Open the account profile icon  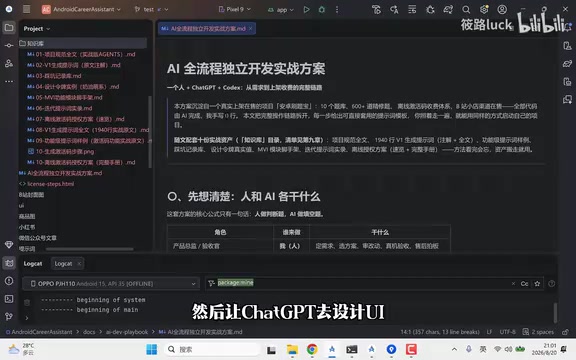502,10
